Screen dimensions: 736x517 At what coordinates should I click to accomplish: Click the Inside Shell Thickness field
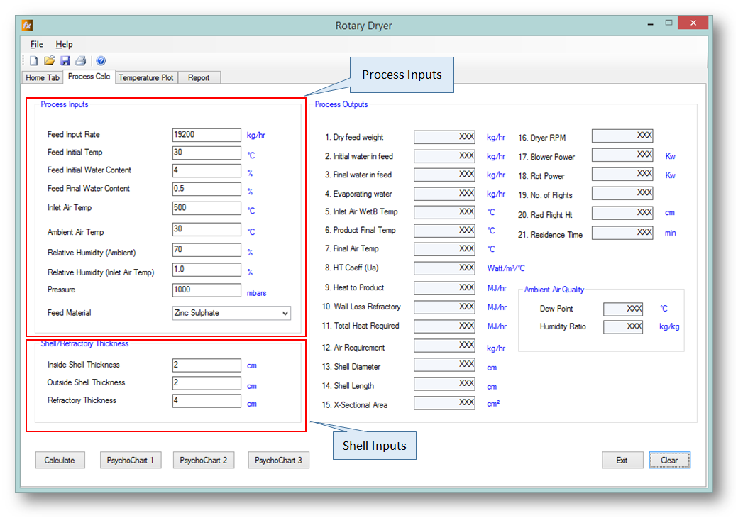point(207,365)
